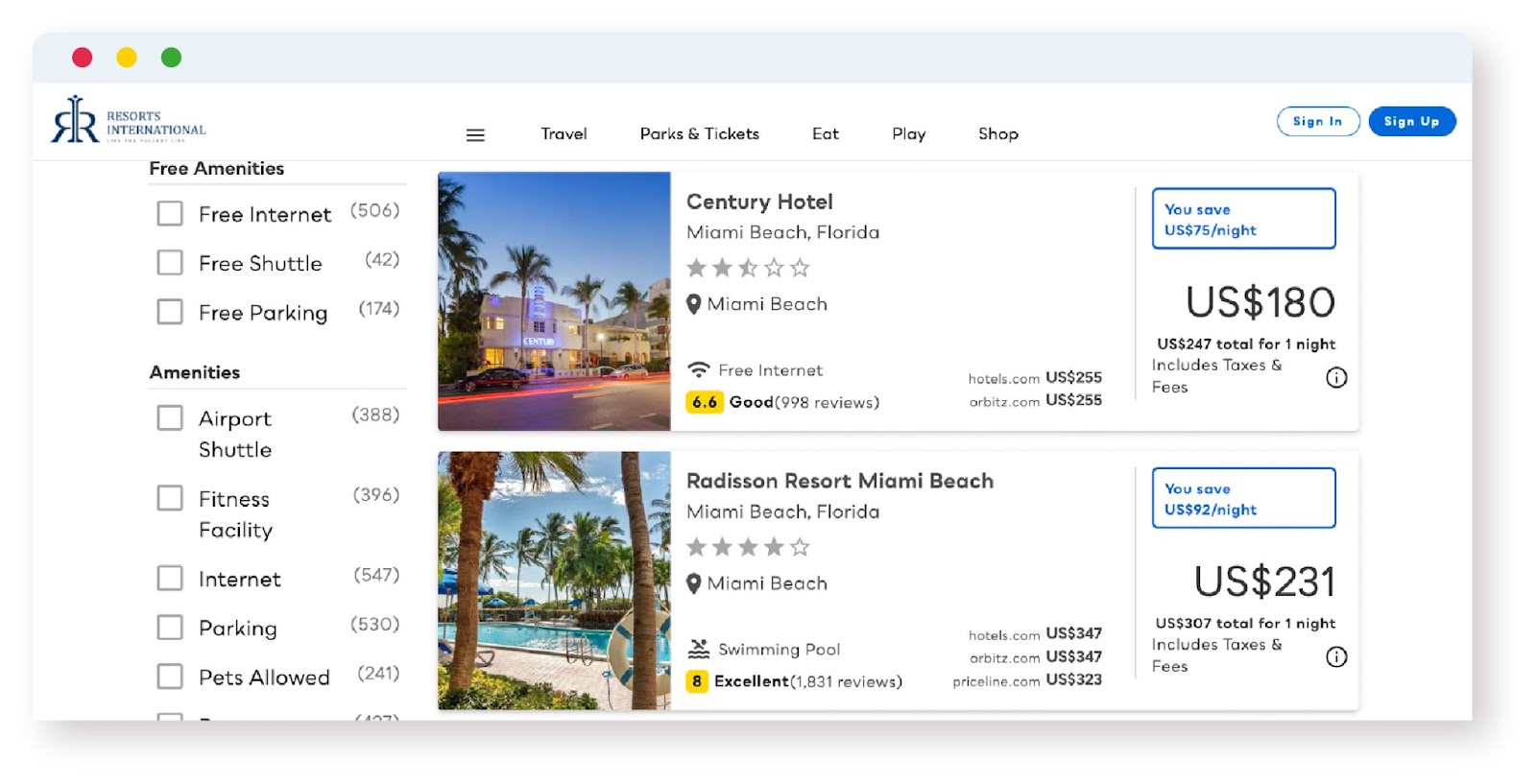Viewport: 1536px width, 784px height.
Task: Click Excellent (1,831 reviews) text
Action: point(808,681)
